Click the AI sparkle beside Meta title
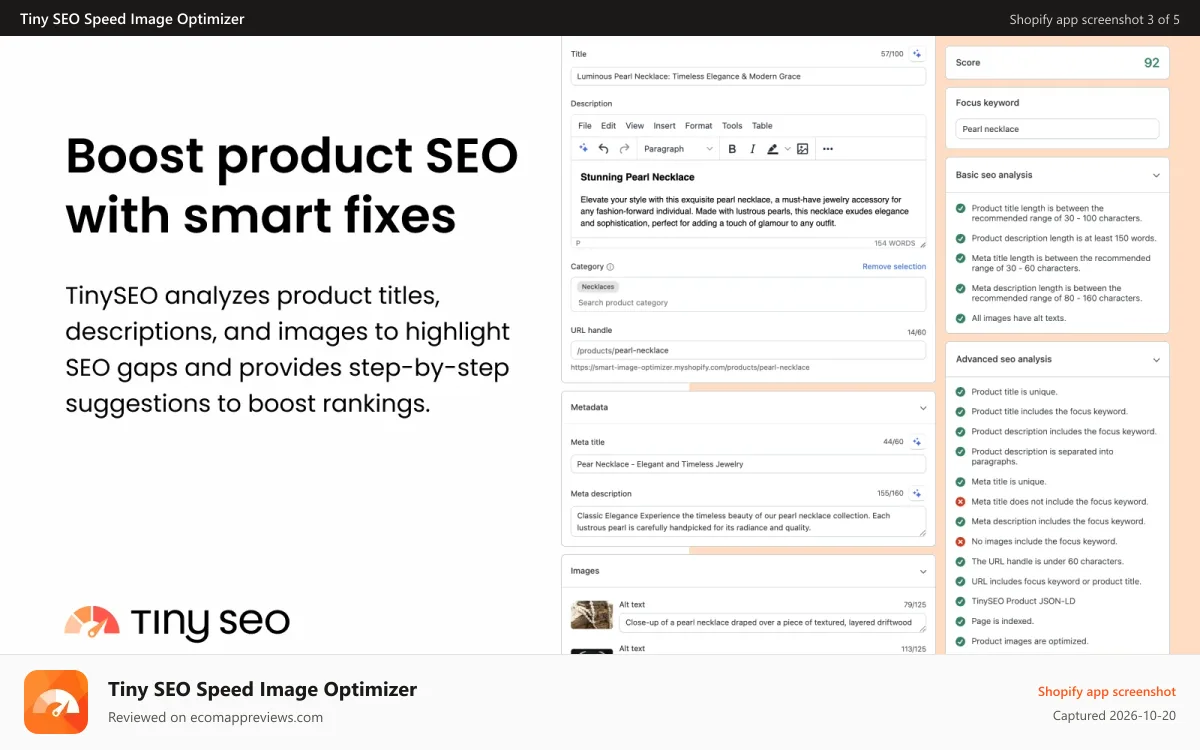1200x750 pixels. [x=917, y=442]
